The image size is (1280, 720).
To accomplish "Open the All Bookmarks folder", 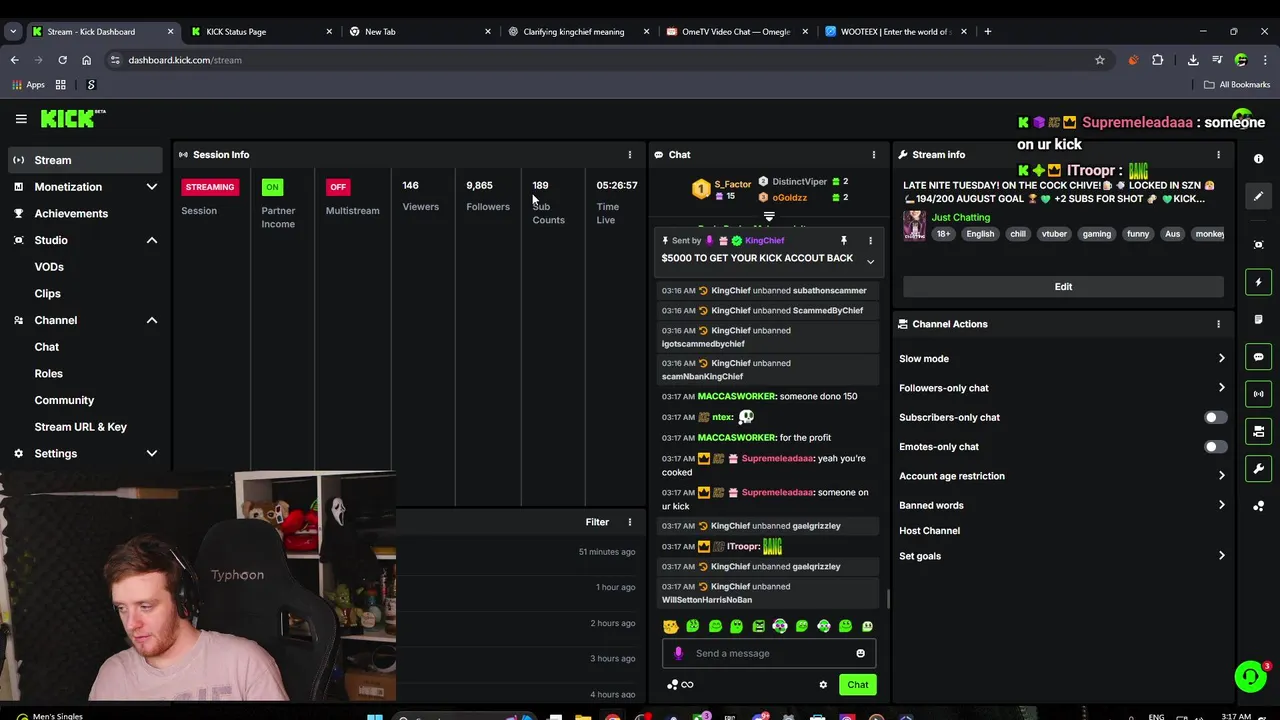I will (1237, 85).
